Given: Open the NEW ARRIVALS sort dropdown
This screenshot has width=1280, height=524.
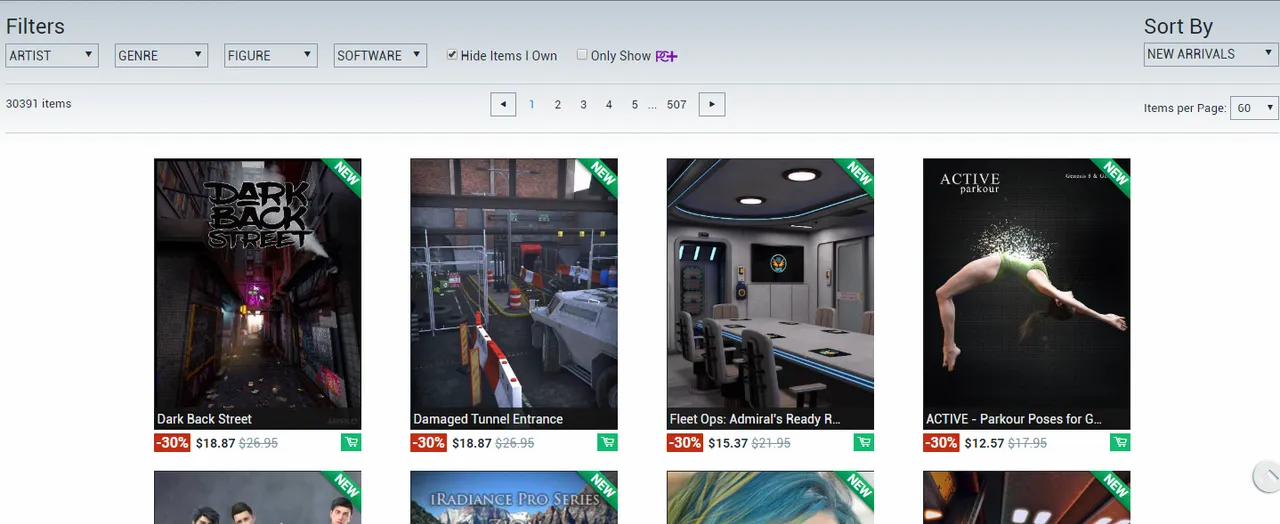Looking at the screenshot, I should [x=1211, y=54].
